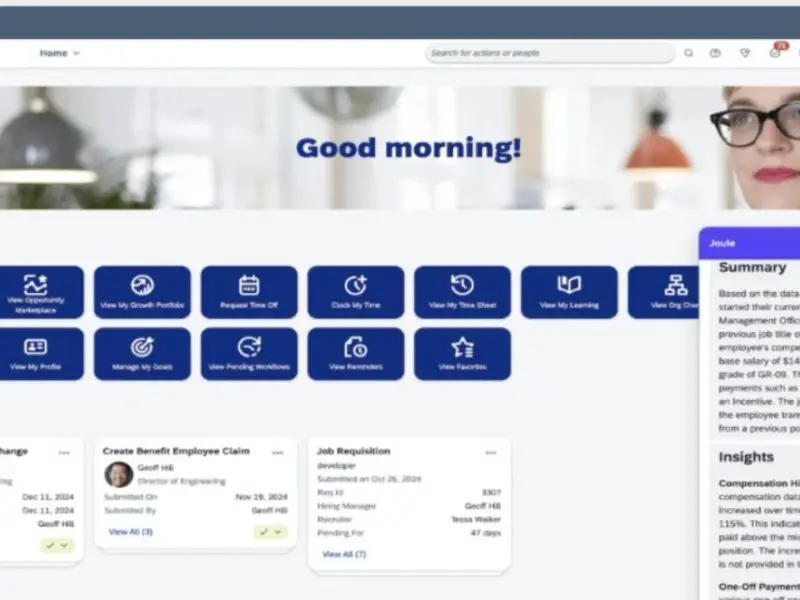Expand approve dropdown arrow on leftmost card
Screen dimensions: 800x600
point(65,545)
